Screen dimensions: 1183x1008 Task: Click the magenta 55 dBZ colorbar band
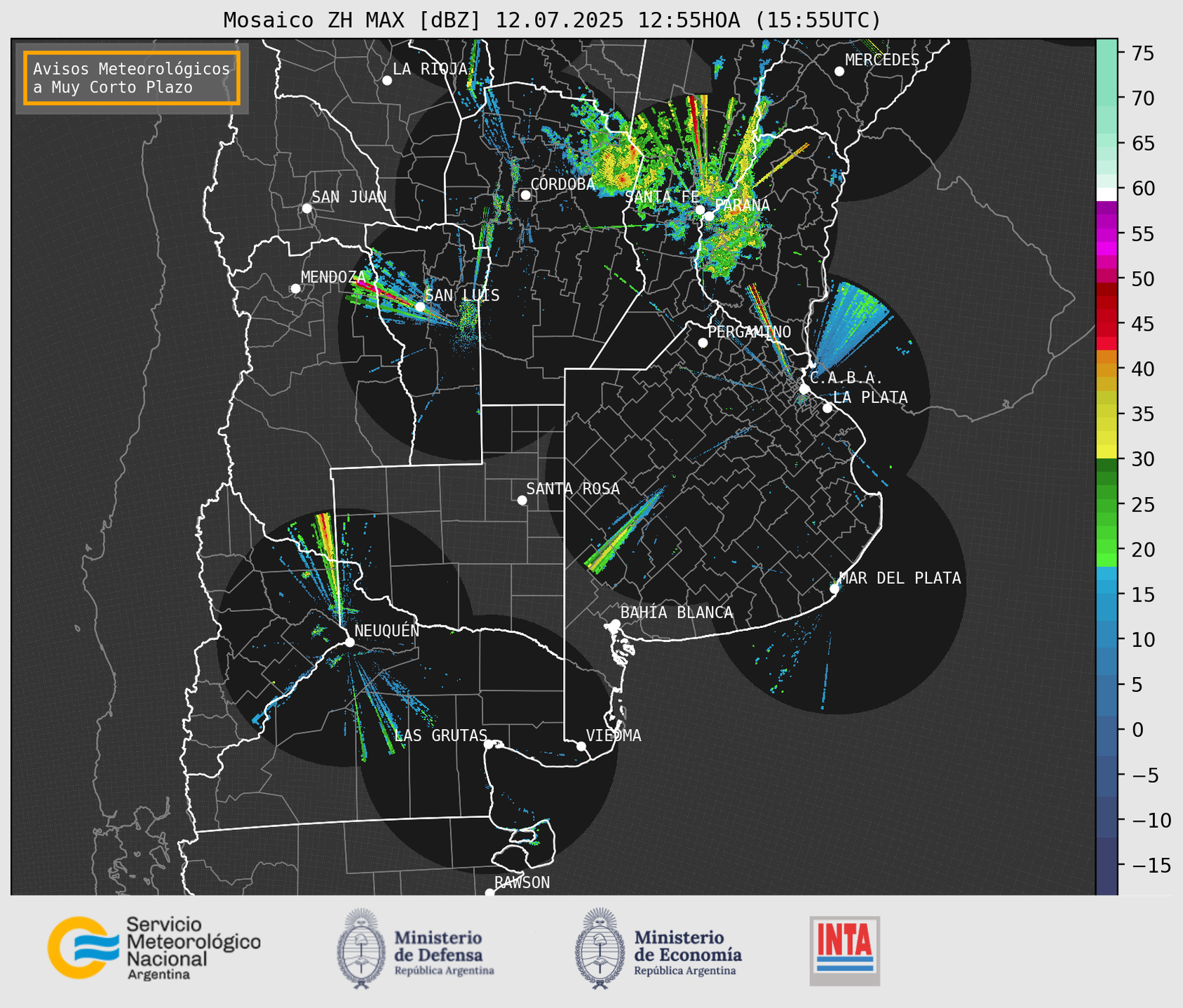(x=1107, y=233)
